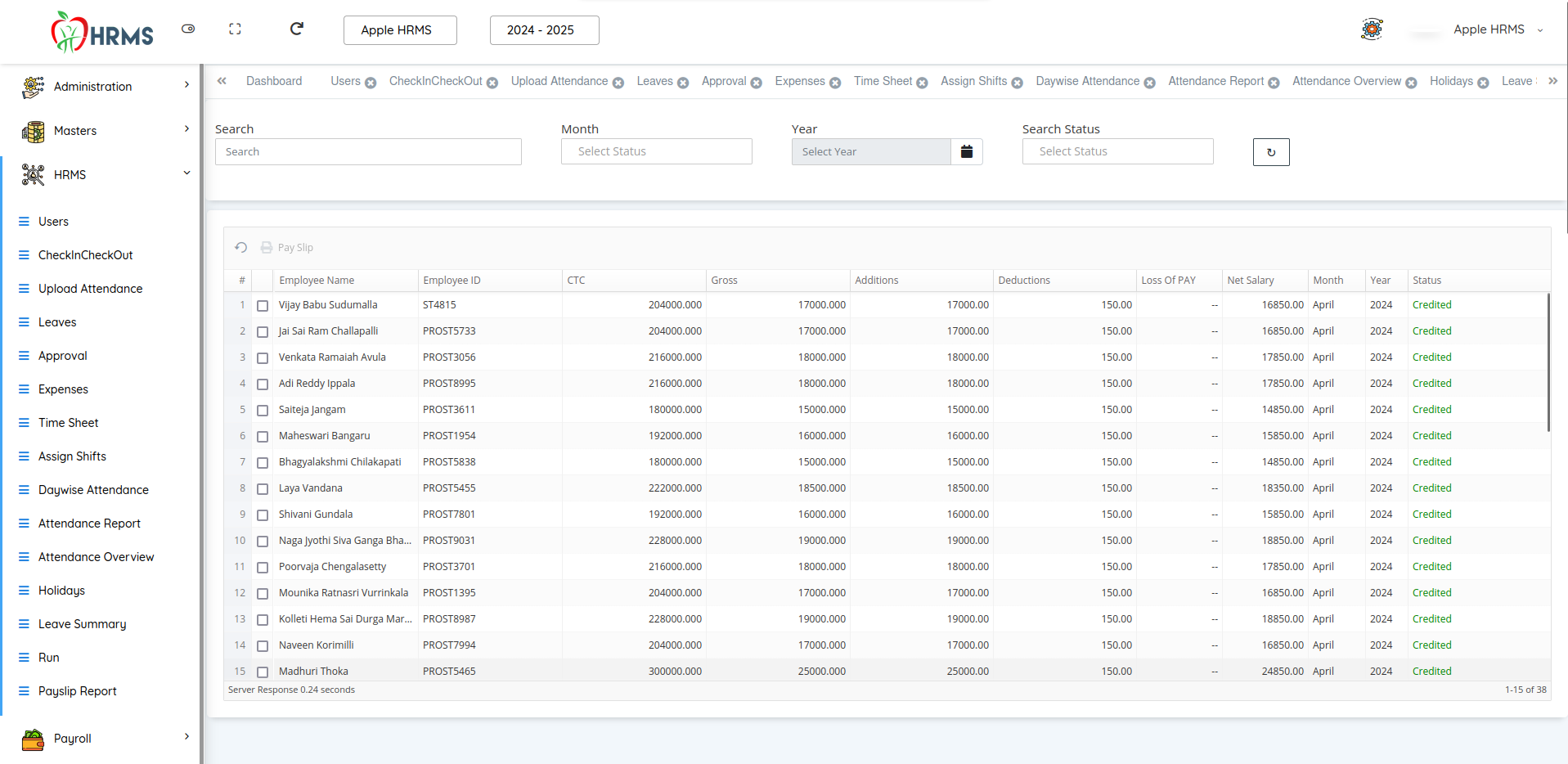Close the Leaves tab
The image size is (1568, 764).
coord(683,83)
